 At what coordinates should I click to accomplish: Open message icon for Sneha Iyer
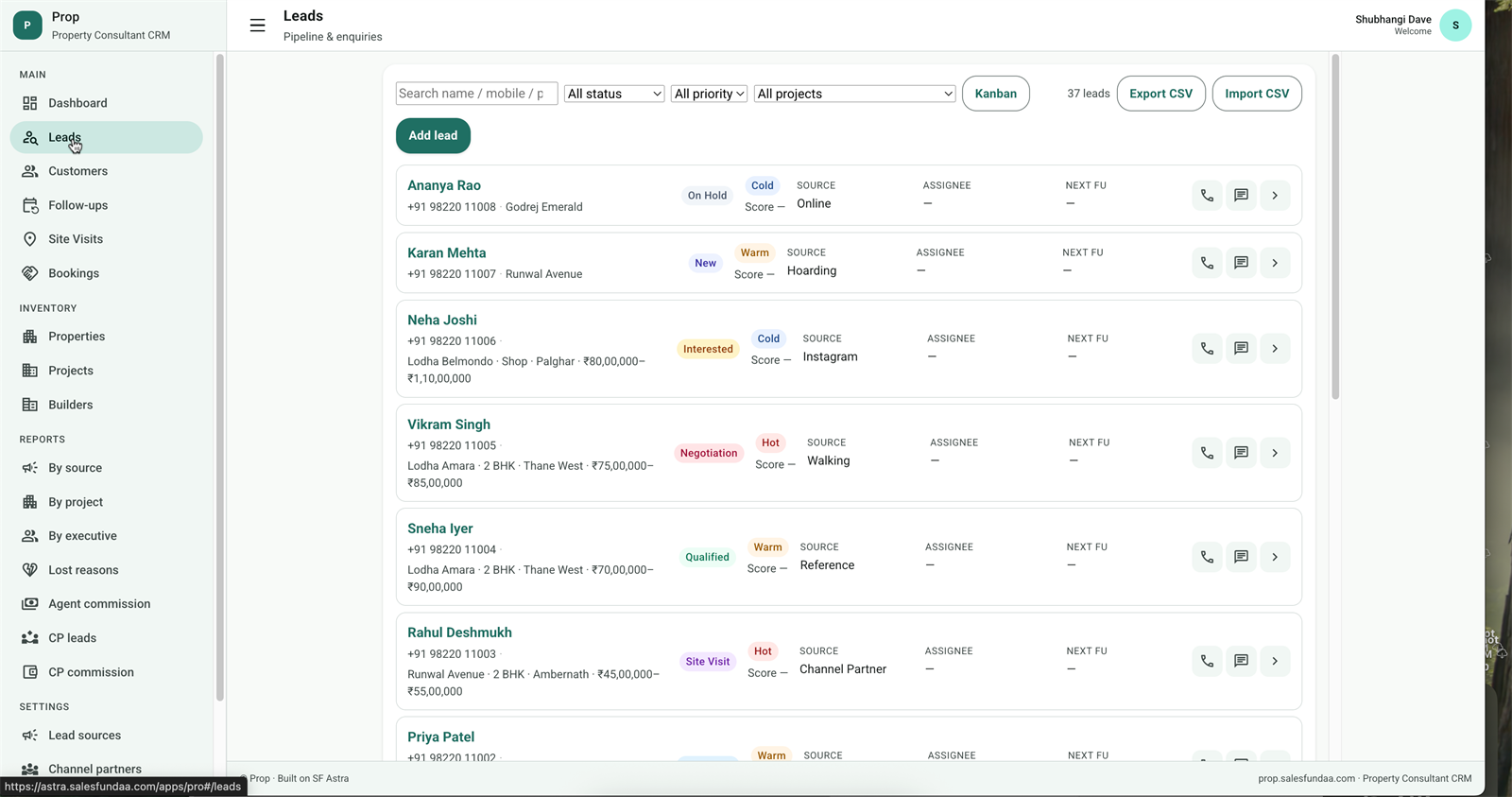click(1241, 557)
